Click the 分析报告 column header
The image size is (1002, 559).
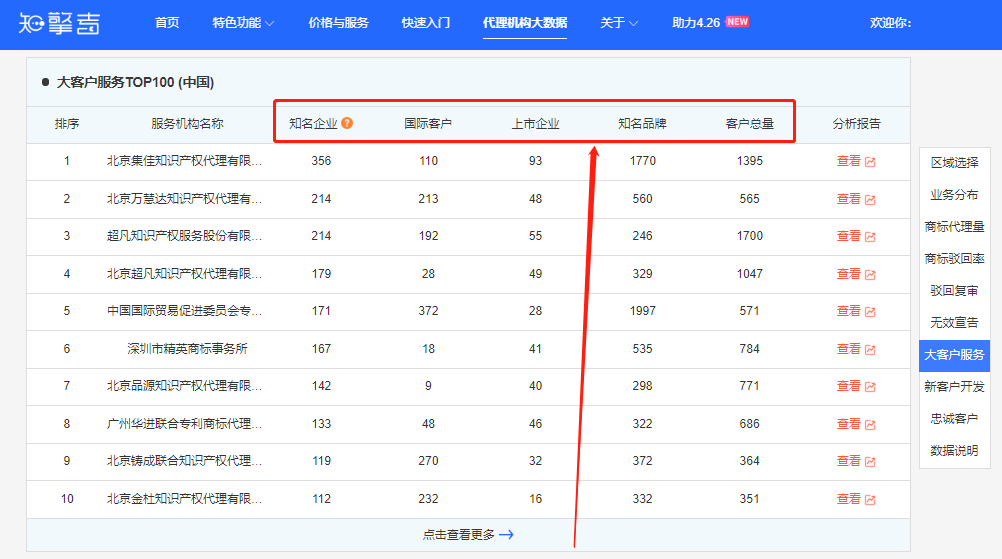(x=856, y=123)
